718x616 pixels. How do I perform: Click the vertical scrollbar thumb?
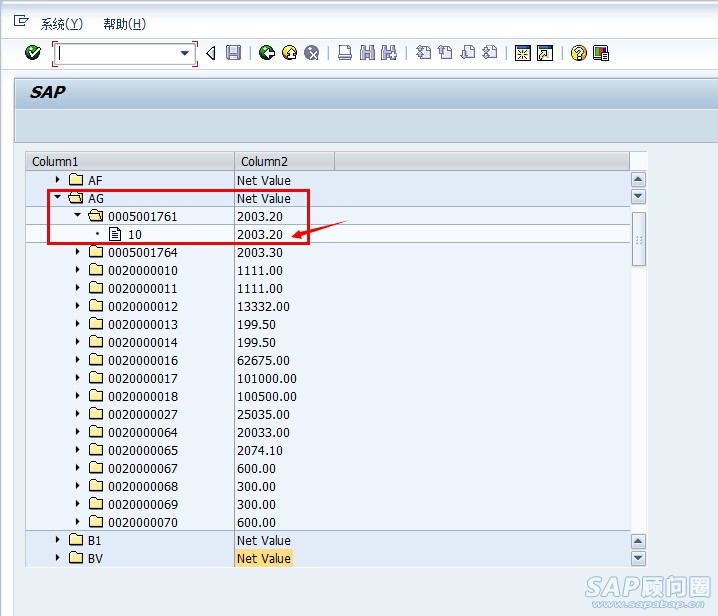pyautogui.click(x=638, y=239)
